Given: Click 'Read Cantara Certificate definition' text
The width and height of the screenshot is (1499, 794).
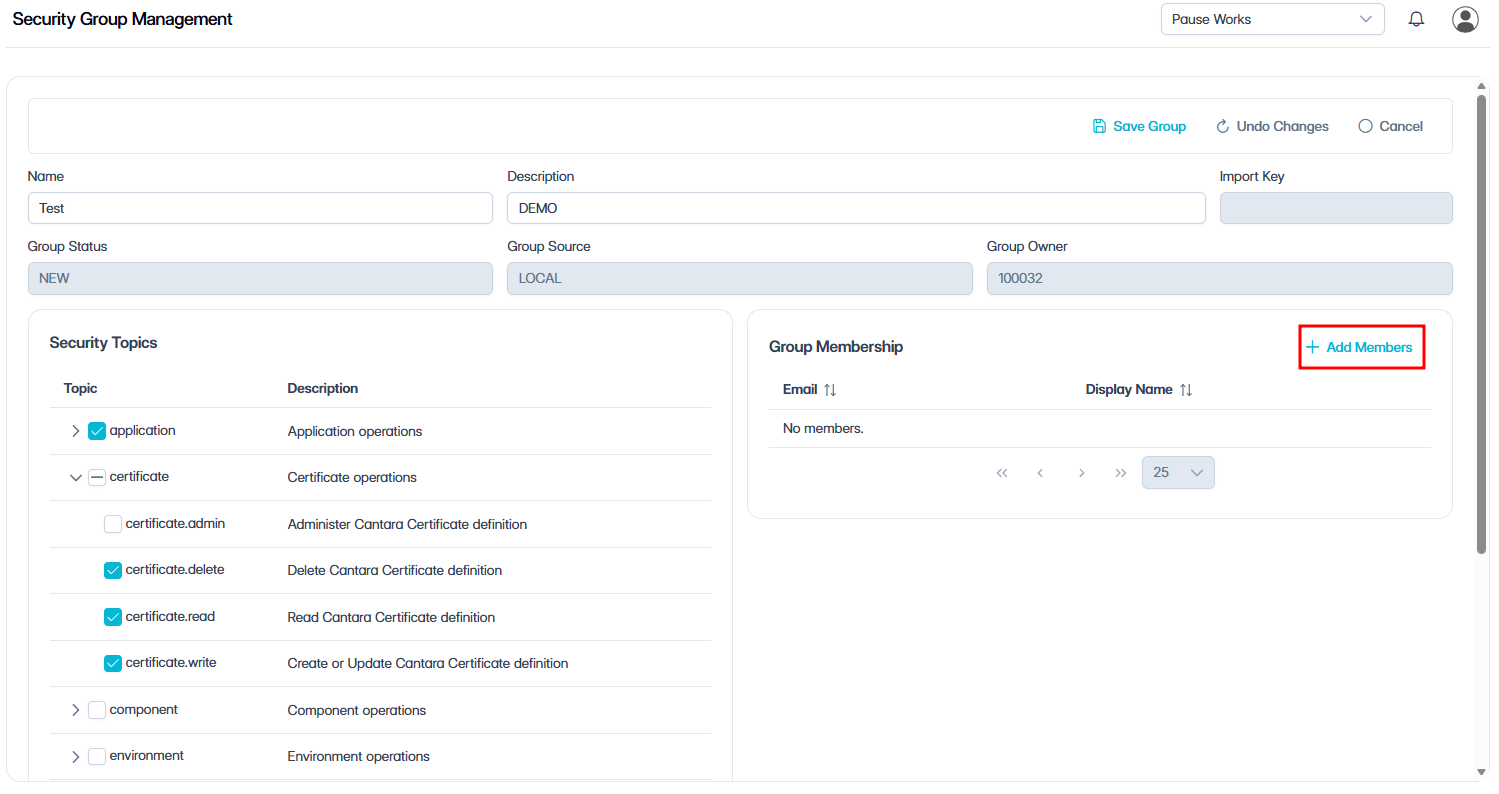Looking at the screenshot, I should pyautogui.click(x=391, y=618).
